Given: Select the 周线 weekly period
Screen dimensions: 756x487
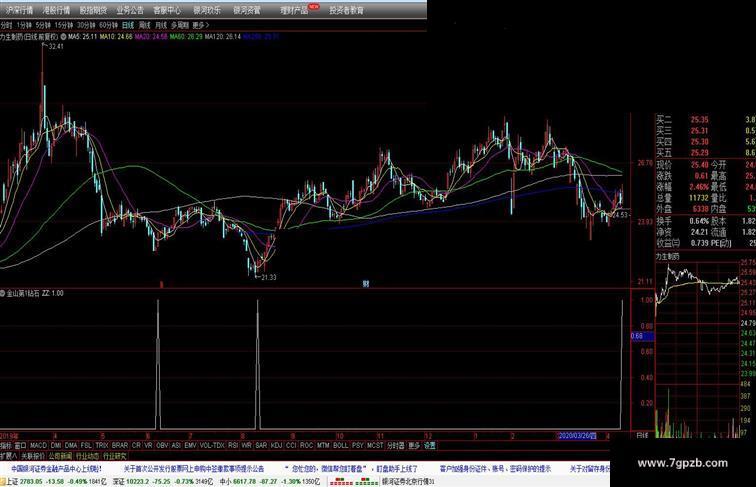Looking at the screenshot, I should (145, 25).
